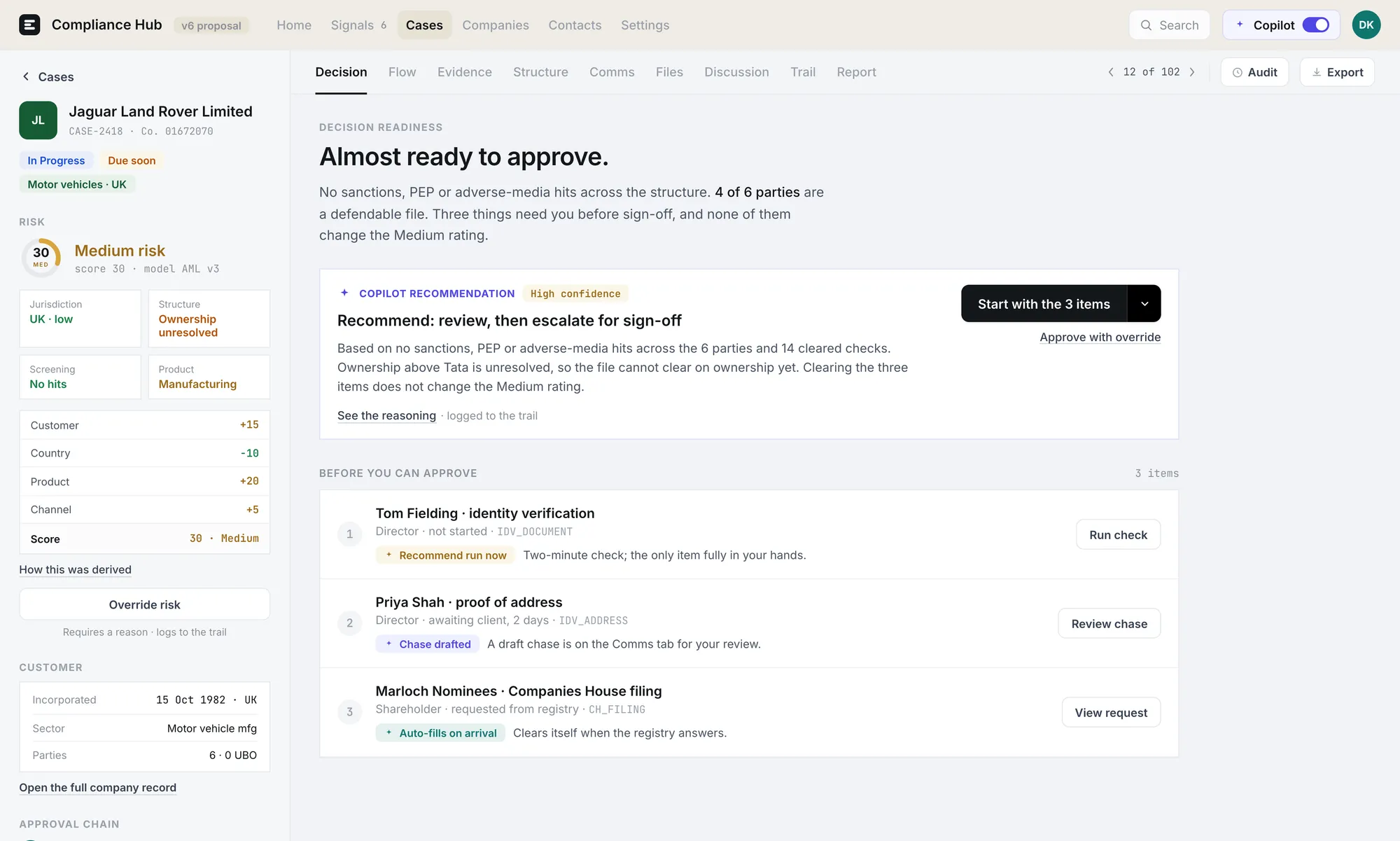The image size is (1400, 841).
Task: Click Start with the 3 items button
Action: pos(1044,303)
